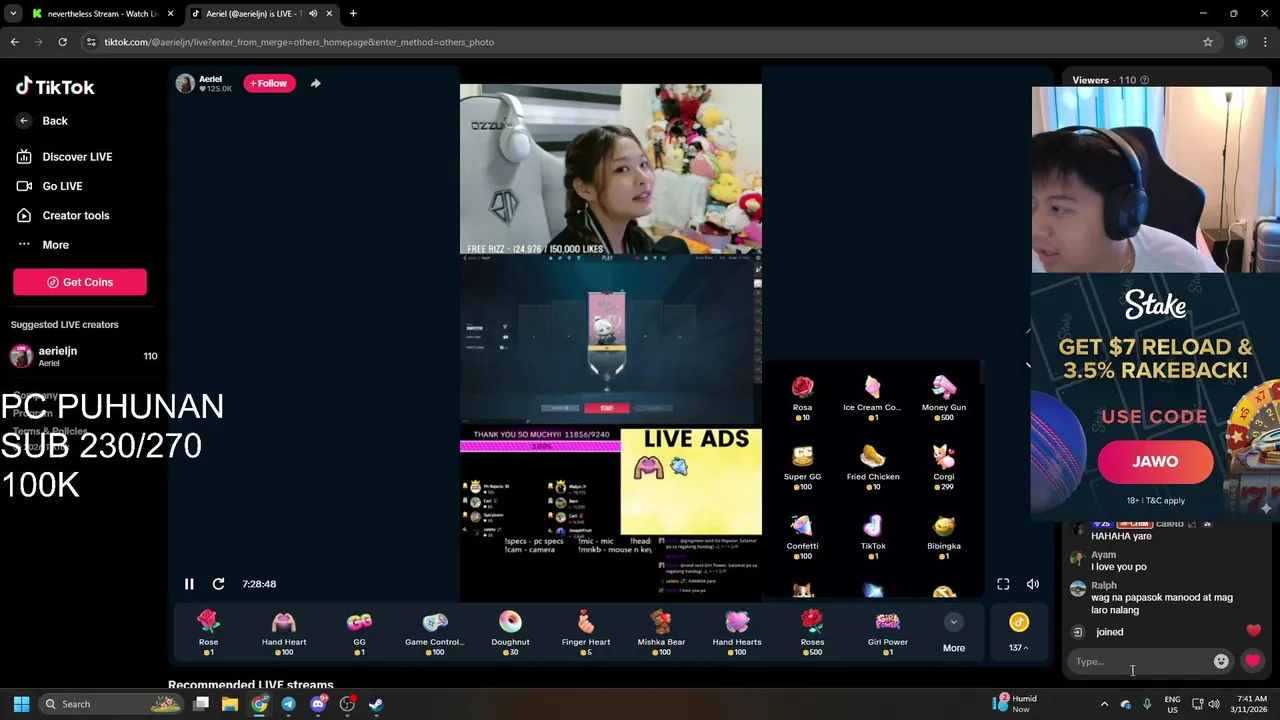Refresh the browser page
Viewport: 1280px width, 720px height.
tap(62, 42)
